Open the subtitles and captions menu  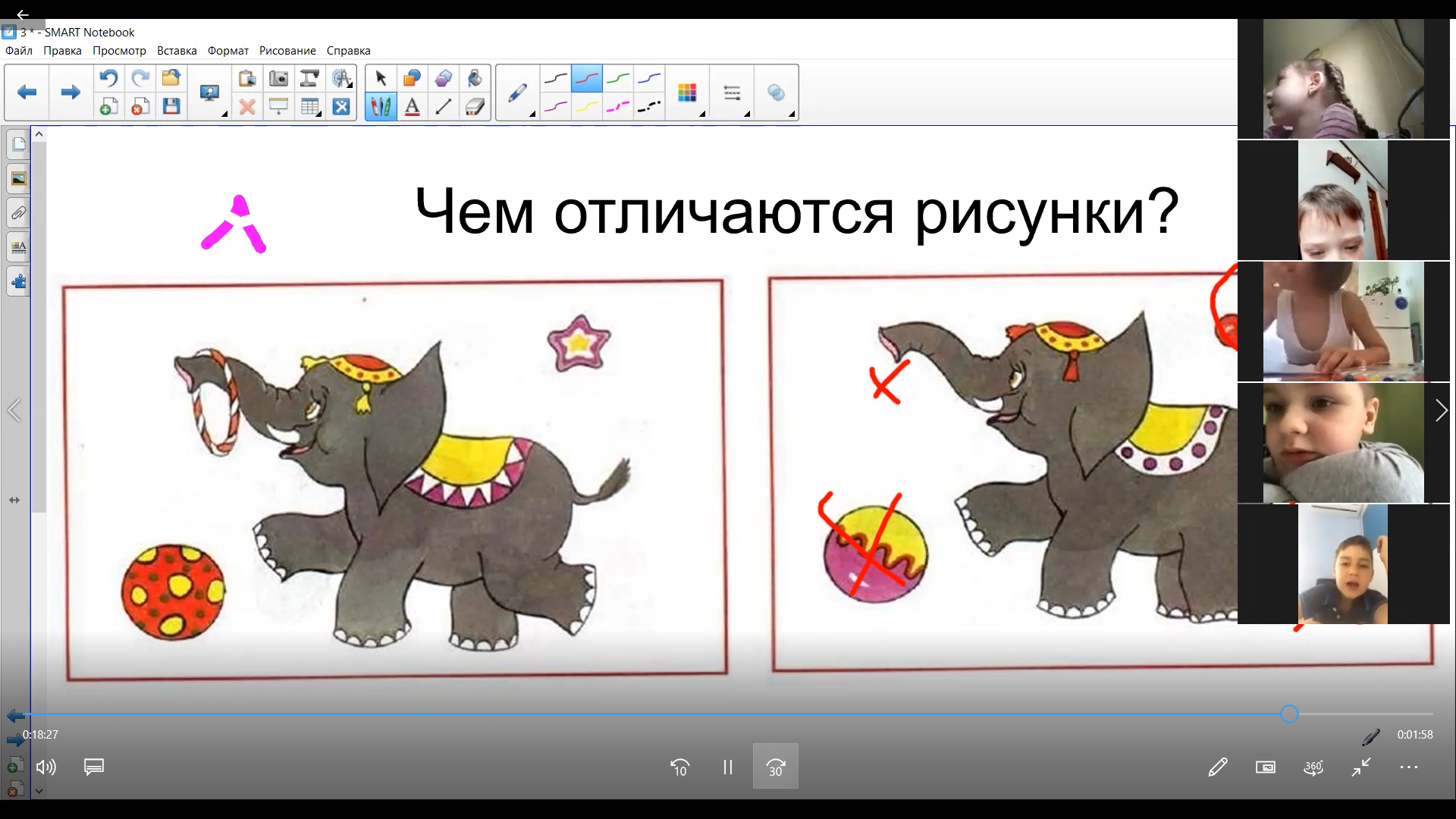pos(94,767)
